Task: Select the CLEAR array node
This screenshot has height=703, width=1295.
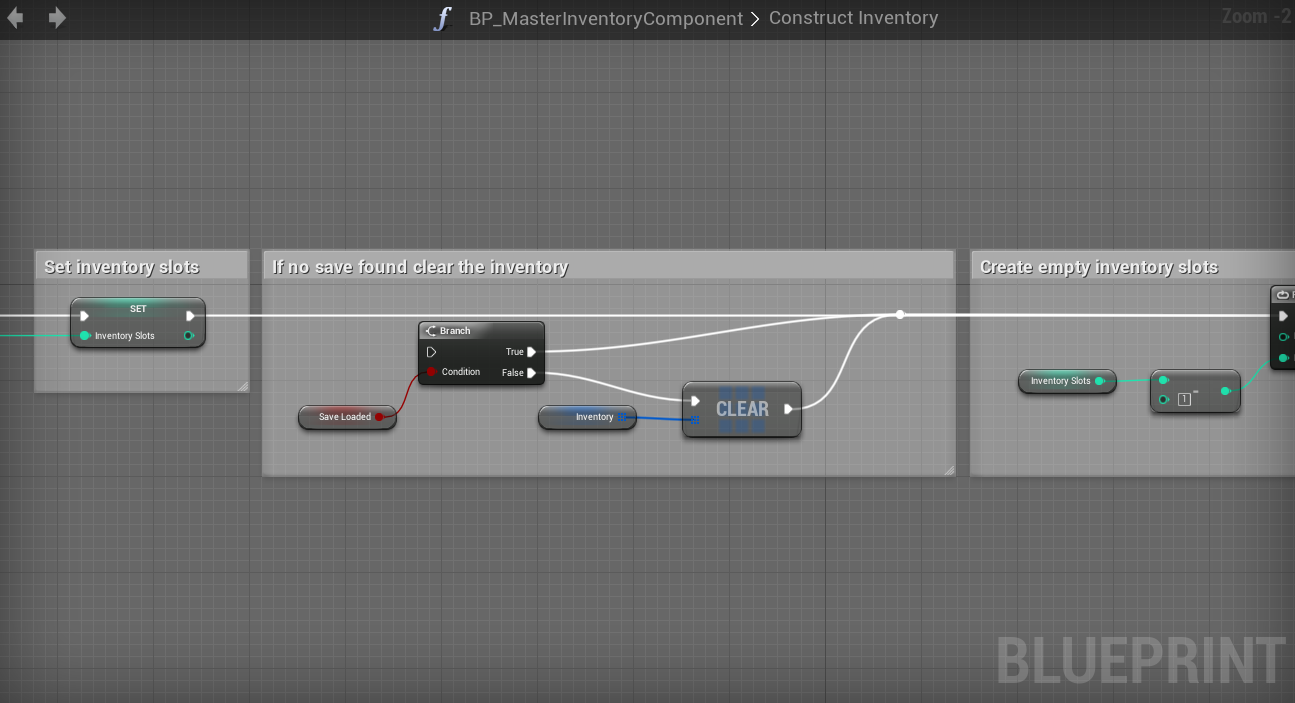Action: point(742,409)
